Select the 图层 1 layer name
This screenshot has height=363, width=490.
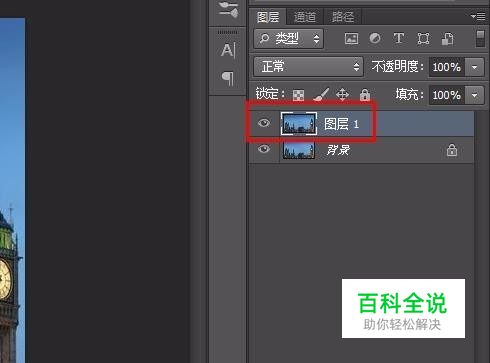click(341, 124)
